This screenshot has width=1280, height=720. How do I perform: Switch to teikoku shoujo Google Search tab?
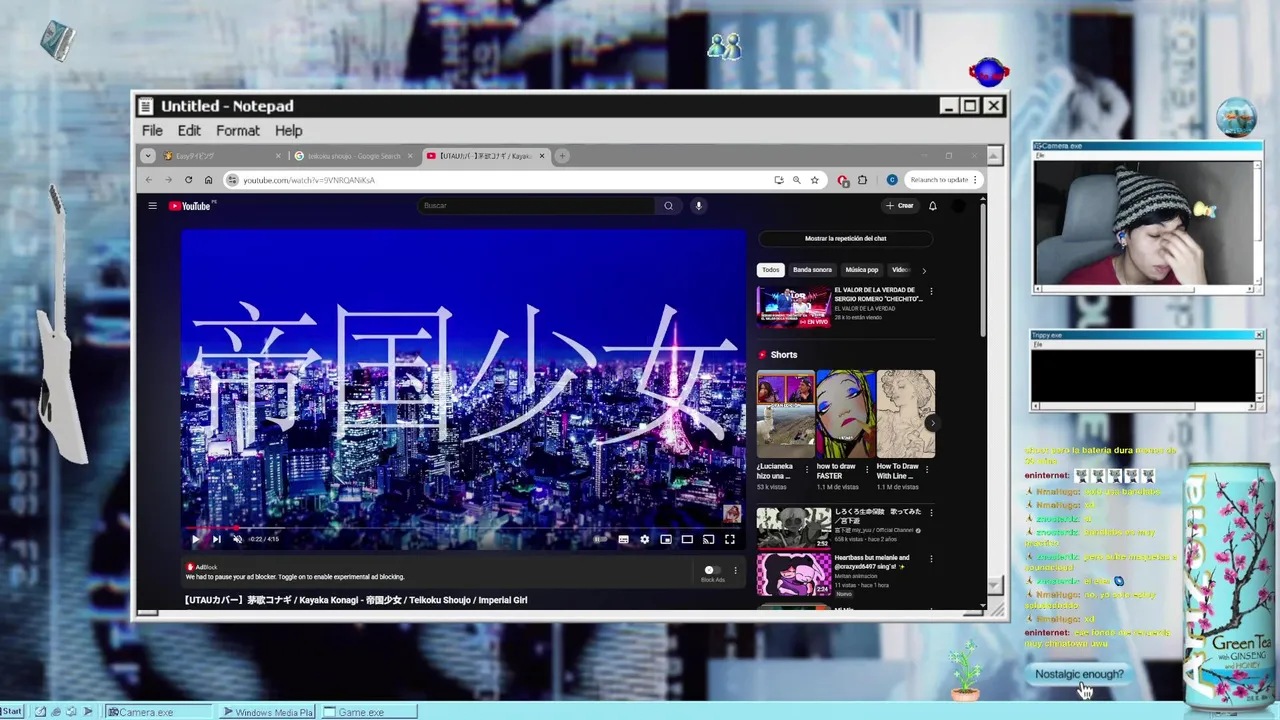pos(354,156)
